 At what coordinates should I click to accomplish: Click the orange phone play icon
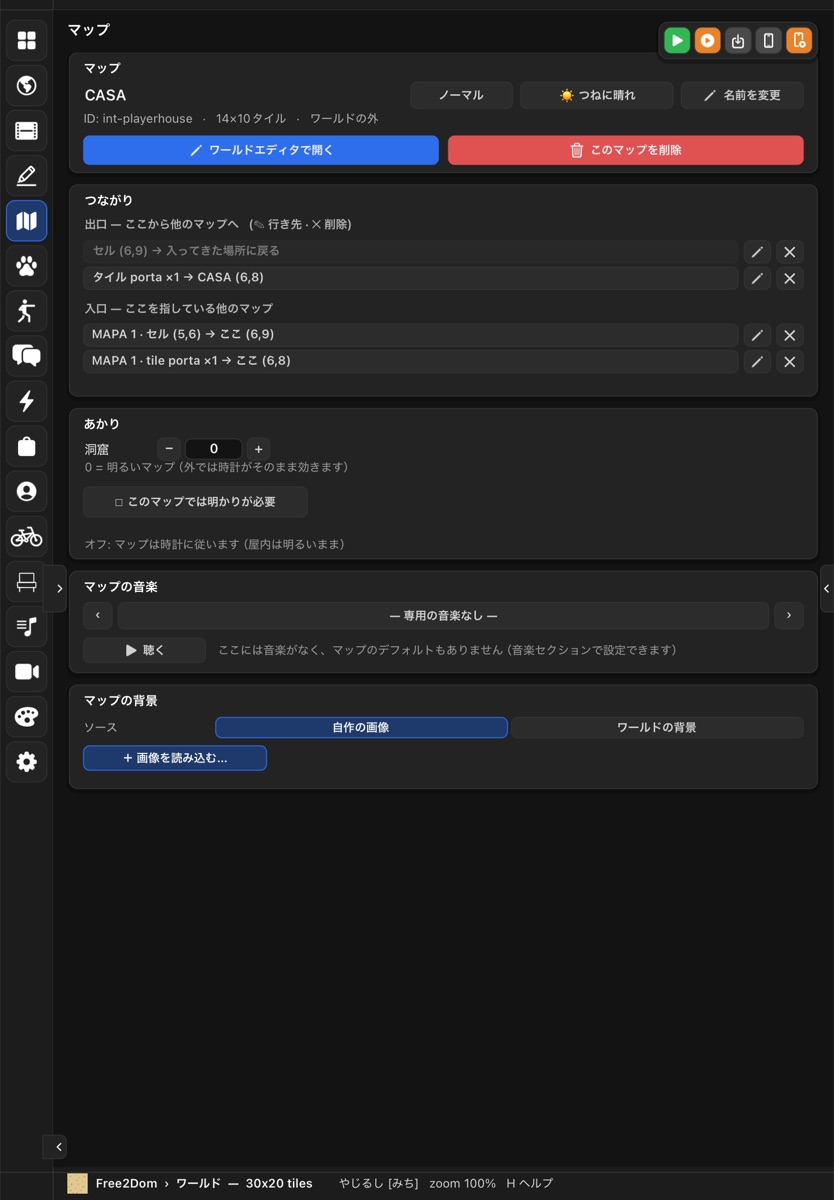pyautogui.click(x=799, y=41)
